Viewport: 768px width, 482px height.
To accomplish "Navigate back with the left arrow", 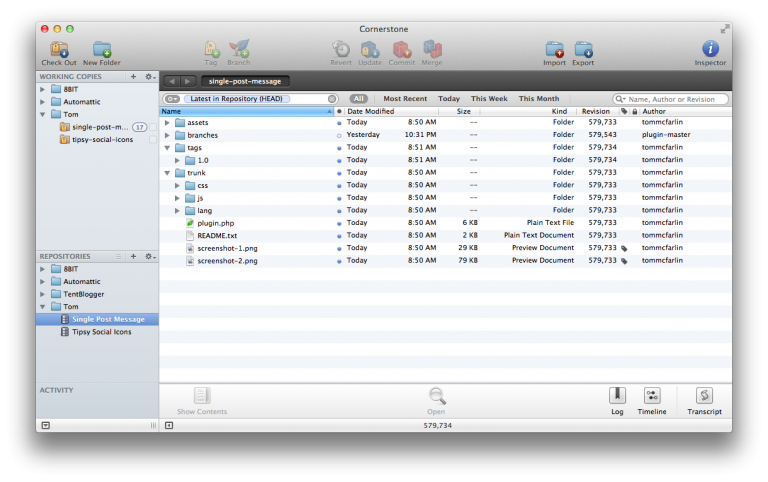I will (x=172, y=81).
